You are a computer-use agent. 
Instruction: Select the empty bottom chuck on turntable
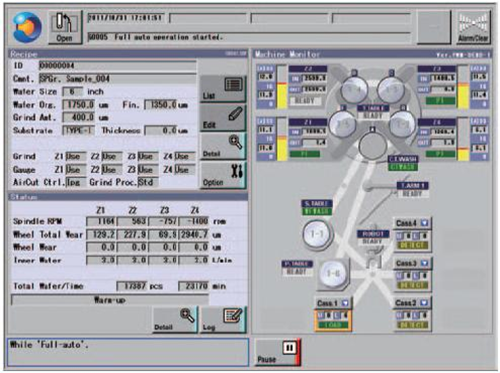[x=373, y=145]
